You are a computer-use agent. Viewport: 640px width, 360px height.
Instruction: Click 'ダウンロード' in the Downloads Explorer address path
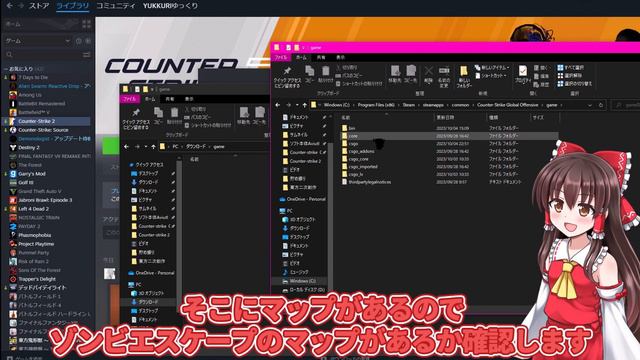[196, 147]
